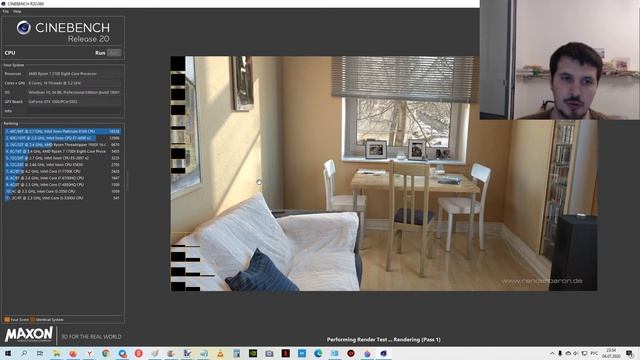The width and height of the screenshot is (640, 360).
Task: Select the Intel Xeon Platinum 8168 ranking row
Action: [63, 131]
